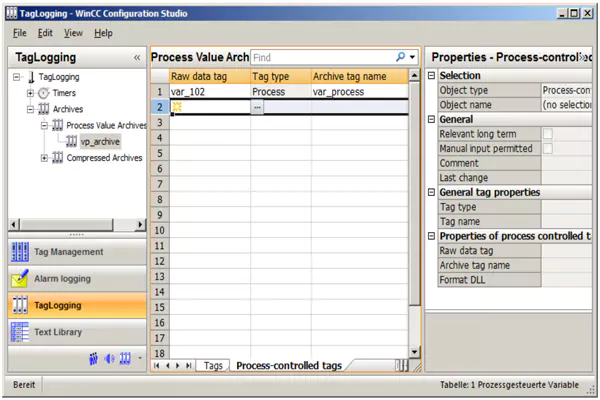Viewport: 600px width, 400px height.
Task: Click the table vertical scrollbar up arrow
Action: click(x=414, y=75)
